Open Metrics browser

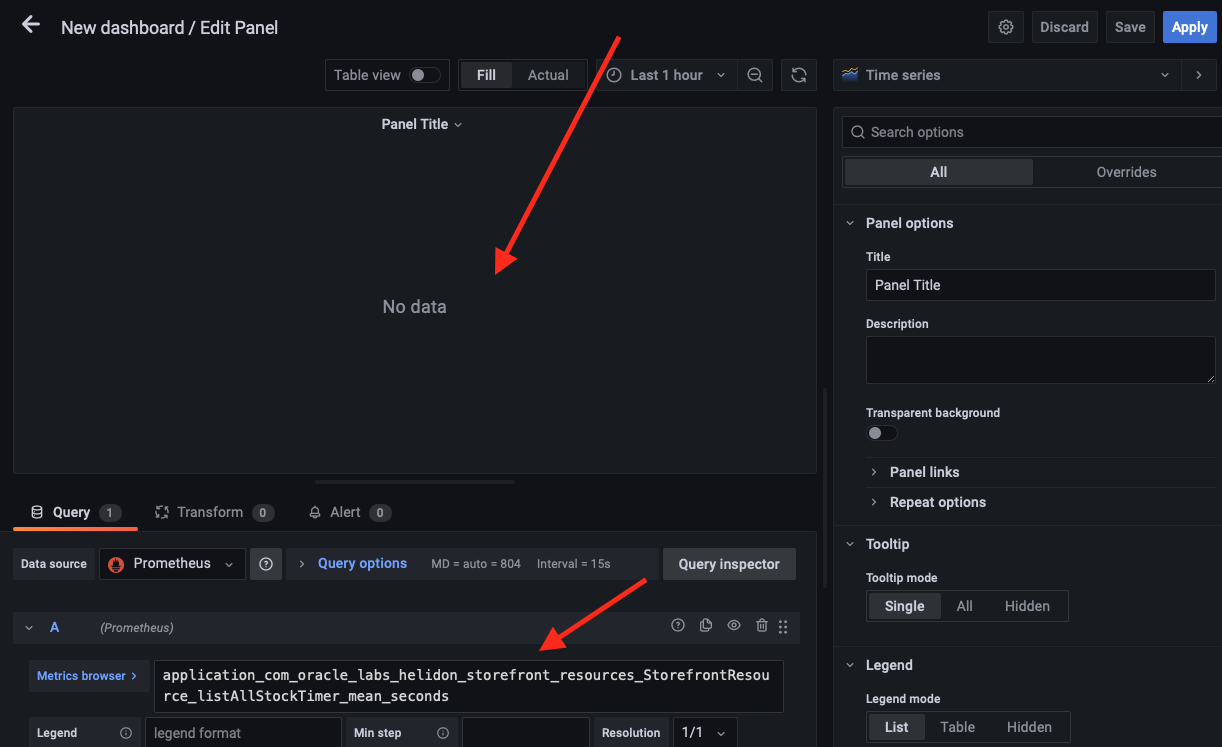(x=88, y=676)
